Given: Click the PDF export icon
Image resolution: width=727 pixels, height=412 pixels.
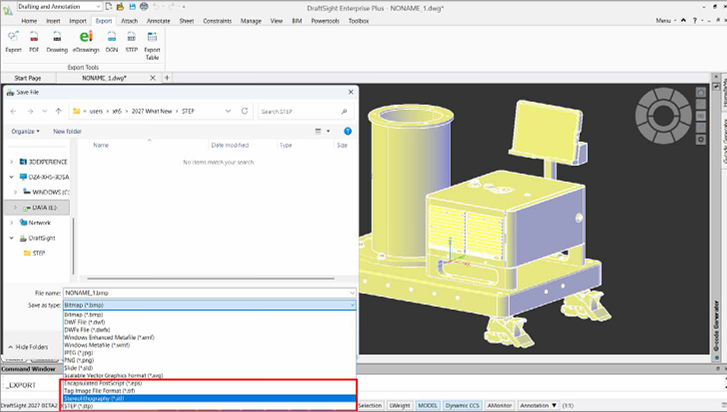Looking at the screenshot, I should pyautogui.click(x=34, y=37).
